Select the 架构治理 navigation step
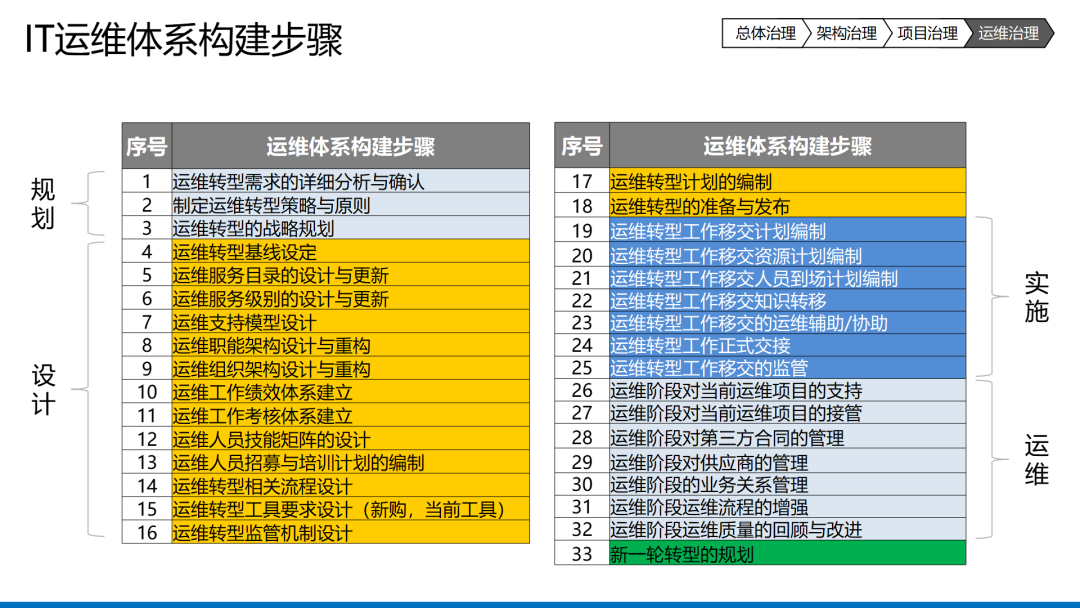Screen dimensions: 1080x608 pyautogui.click(x=847, y=33)
